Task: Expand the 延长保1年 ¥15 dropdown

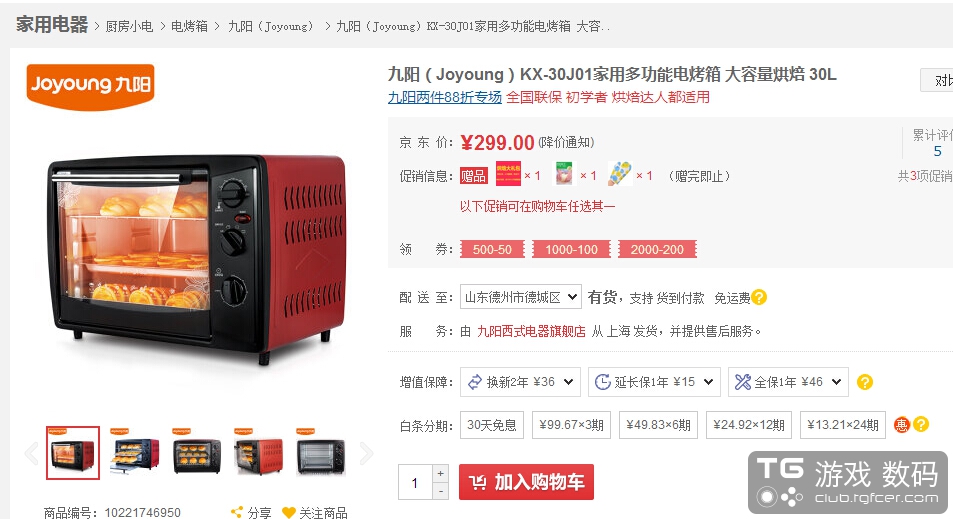Action: tap(654, 382)
